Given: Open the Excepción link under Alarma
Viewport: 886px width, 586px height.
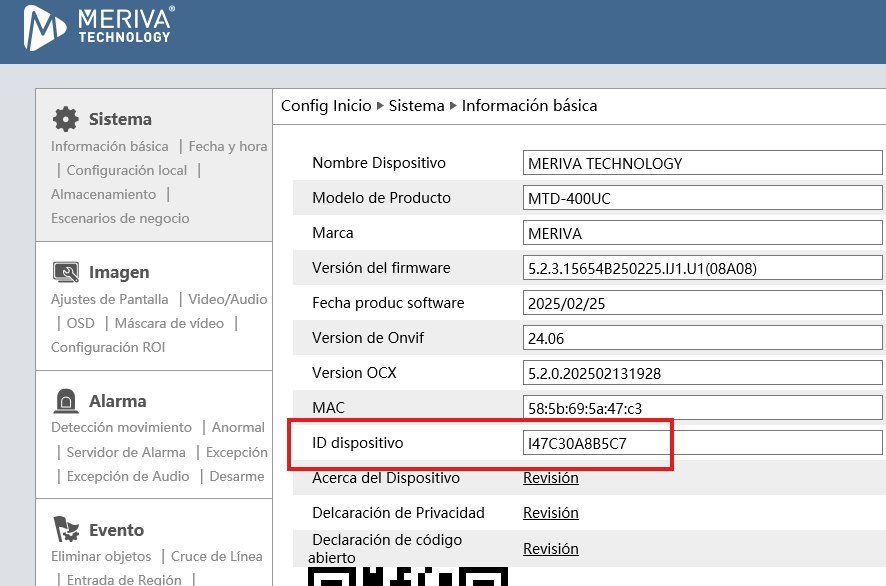Looking at the screenshot, I should 237,452.
